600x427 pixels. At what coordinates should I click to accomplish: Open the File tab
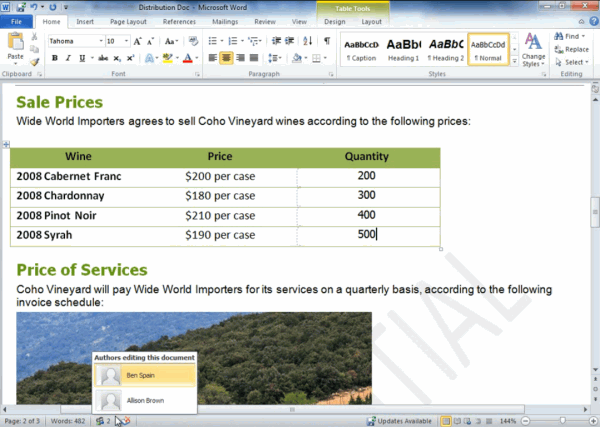(x=16, y=22)
